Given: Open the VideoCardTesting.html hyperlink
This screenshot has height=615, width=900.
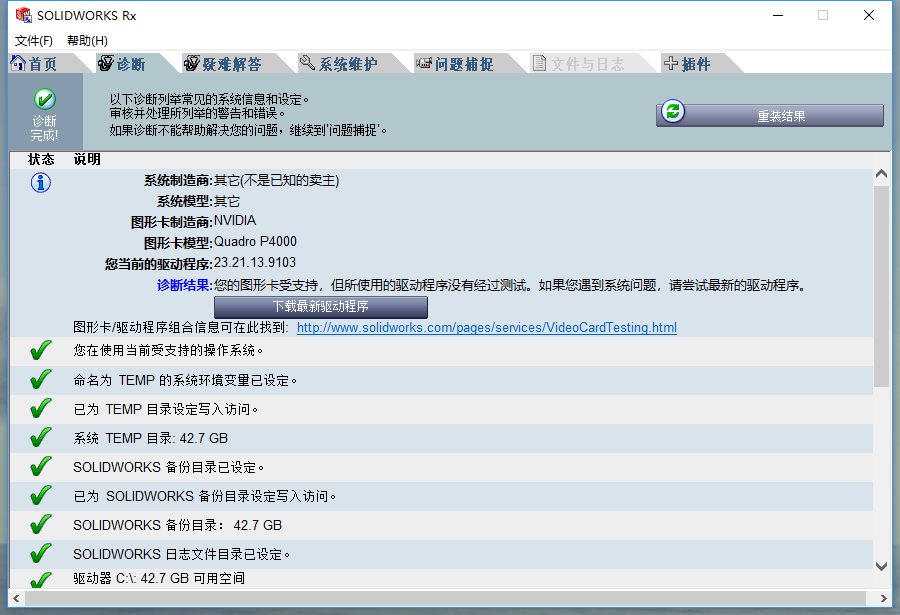Looking at the screenshot, I should click(x=487, y=327).
